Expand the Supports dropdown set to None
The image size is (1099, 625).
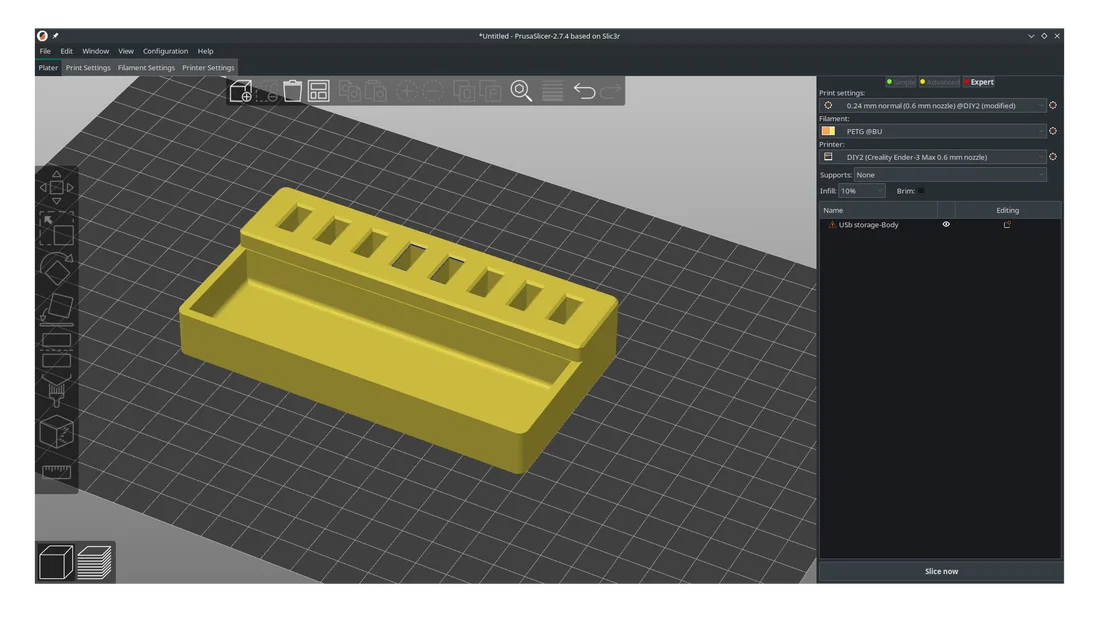(950, 175)
